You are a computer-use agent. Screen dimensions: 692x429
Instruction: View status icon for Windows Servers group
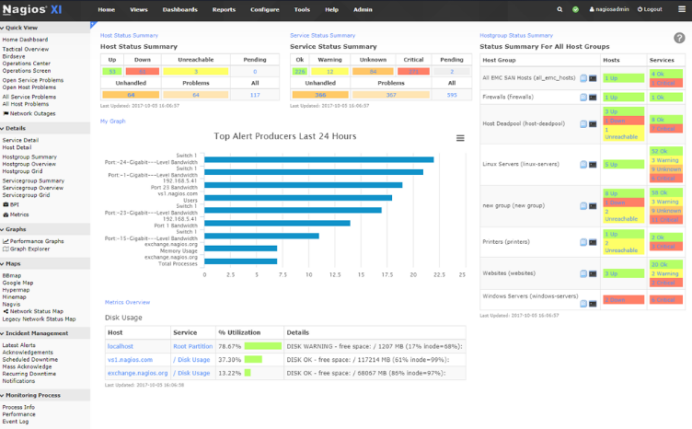click(583, 304)
